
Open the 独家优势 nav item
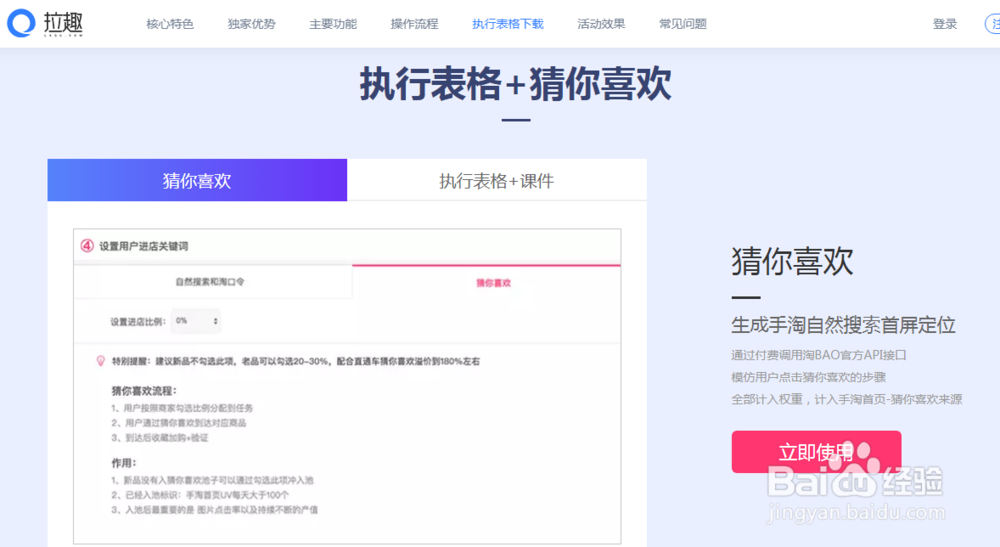tap(251, 24)
